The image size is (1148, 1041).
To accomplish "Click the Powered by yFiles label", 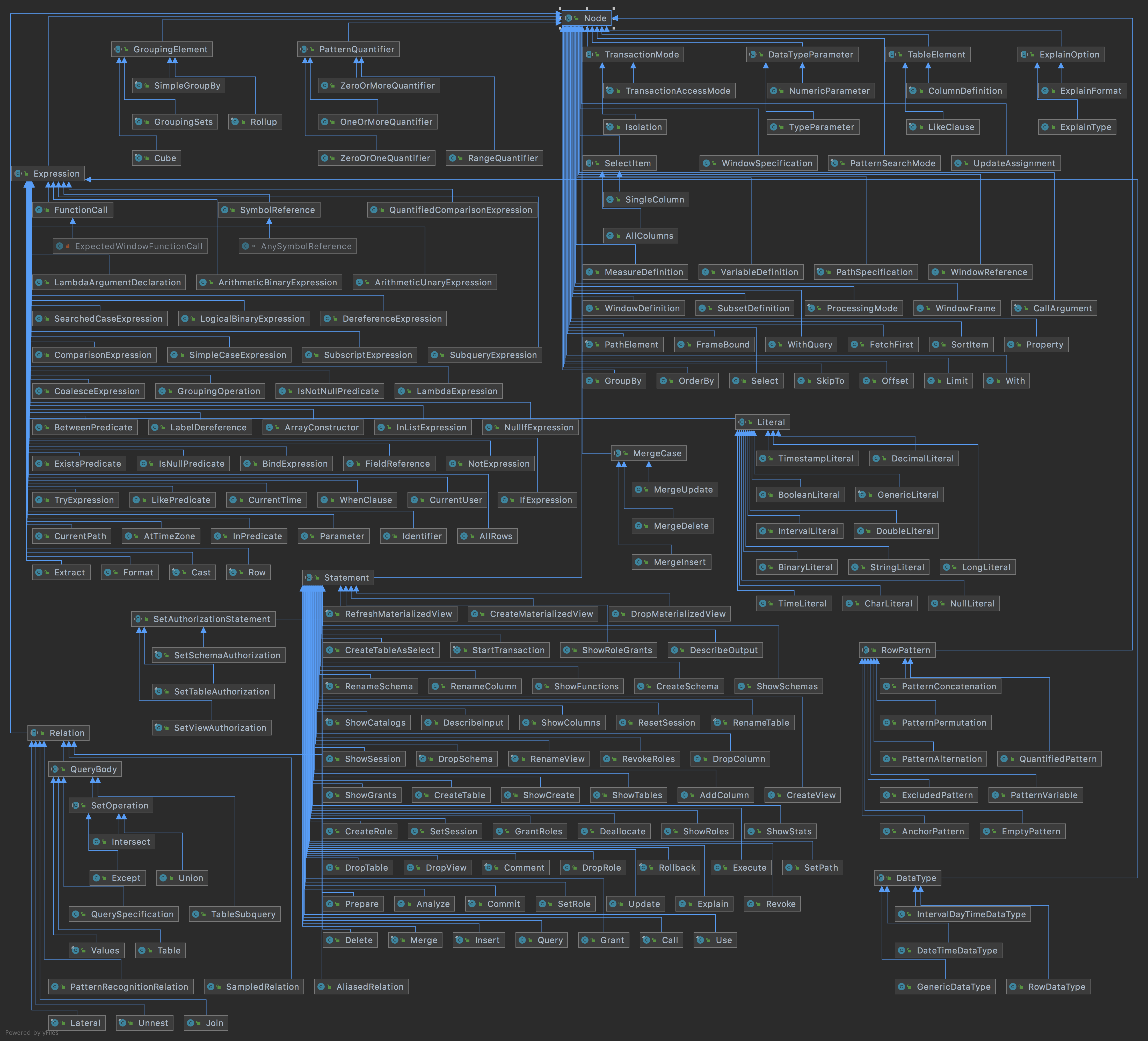I will pos(32,1032).
